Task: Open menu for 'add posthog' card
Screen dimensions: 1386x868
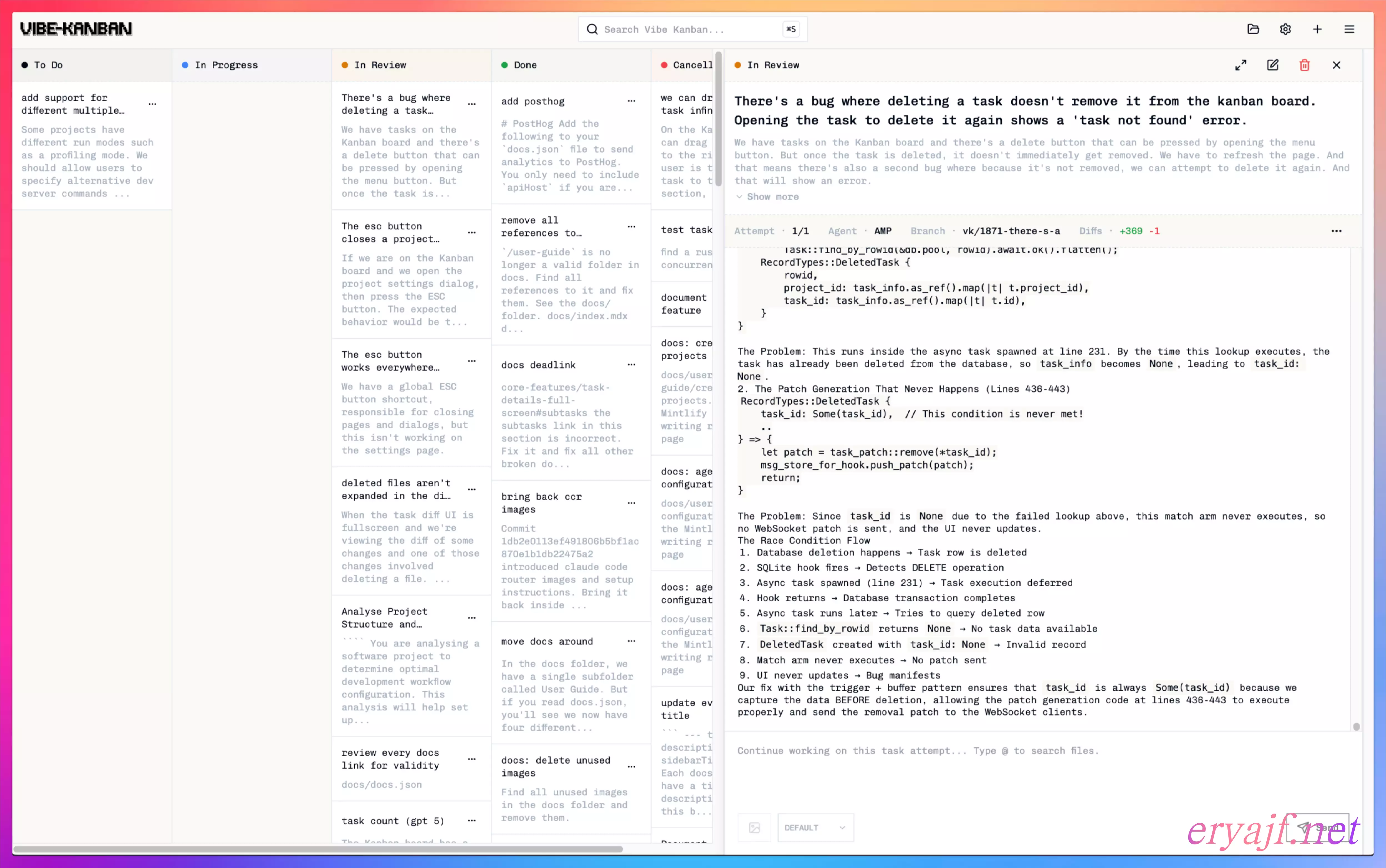Action: point(632,102)
